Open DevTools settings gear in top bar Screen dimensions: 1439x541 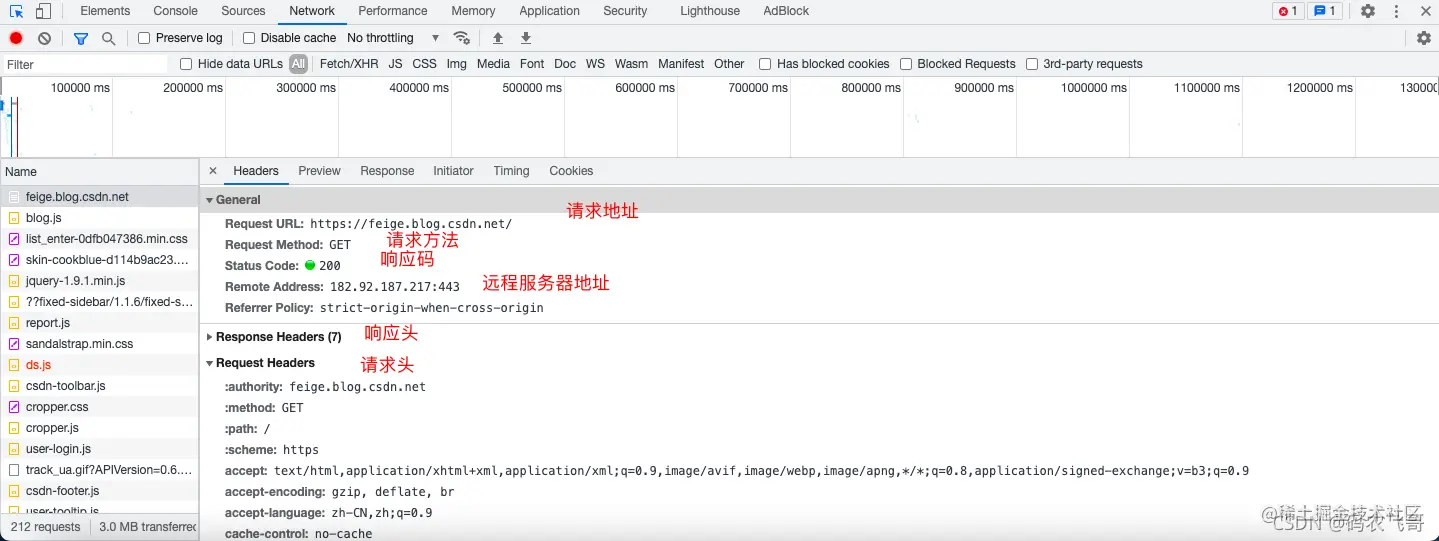(x=1368, y=11)
